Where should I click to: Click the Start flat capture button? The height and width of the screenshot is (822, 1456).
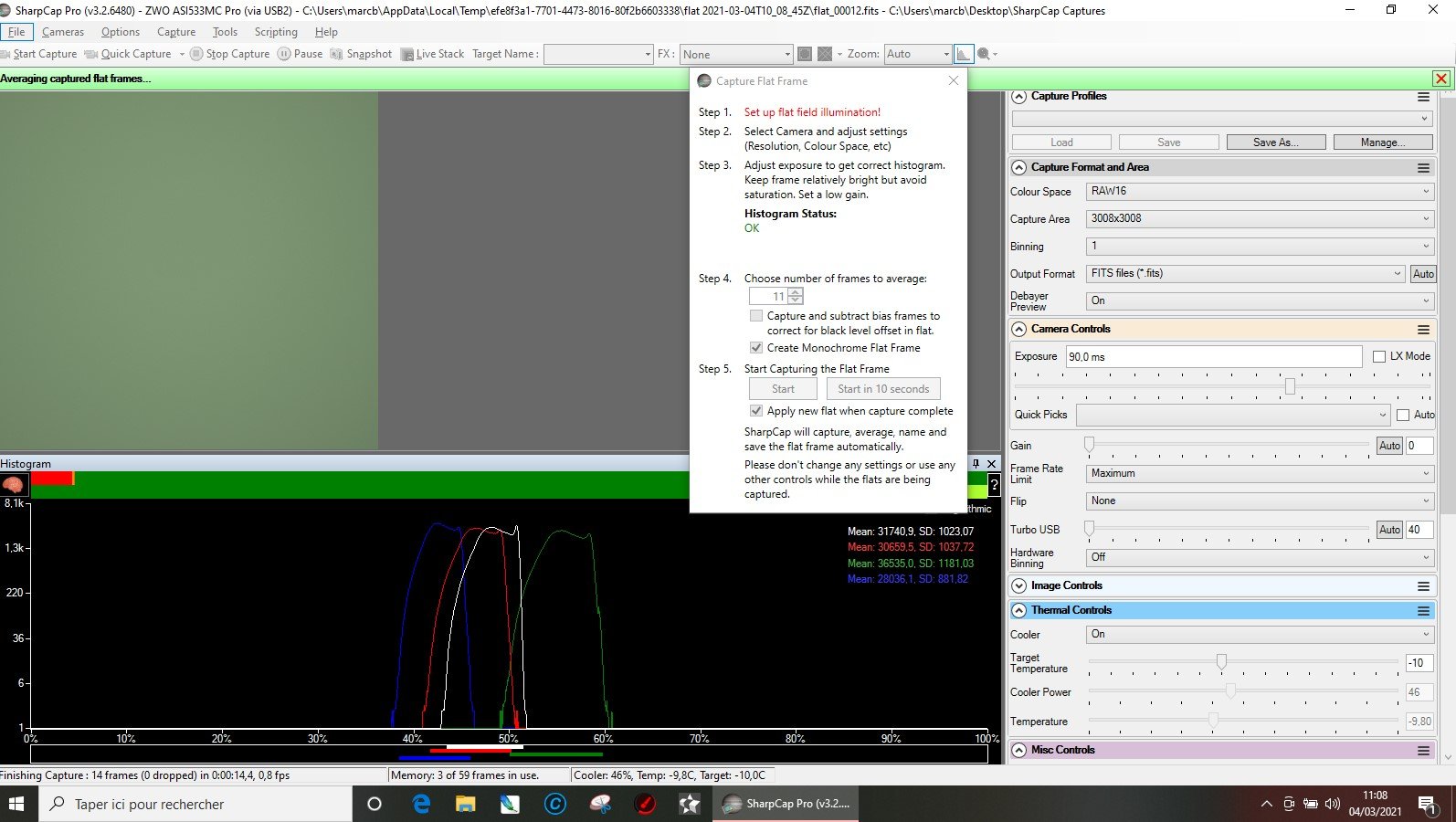pyautogui.click(x=784, y=389)
